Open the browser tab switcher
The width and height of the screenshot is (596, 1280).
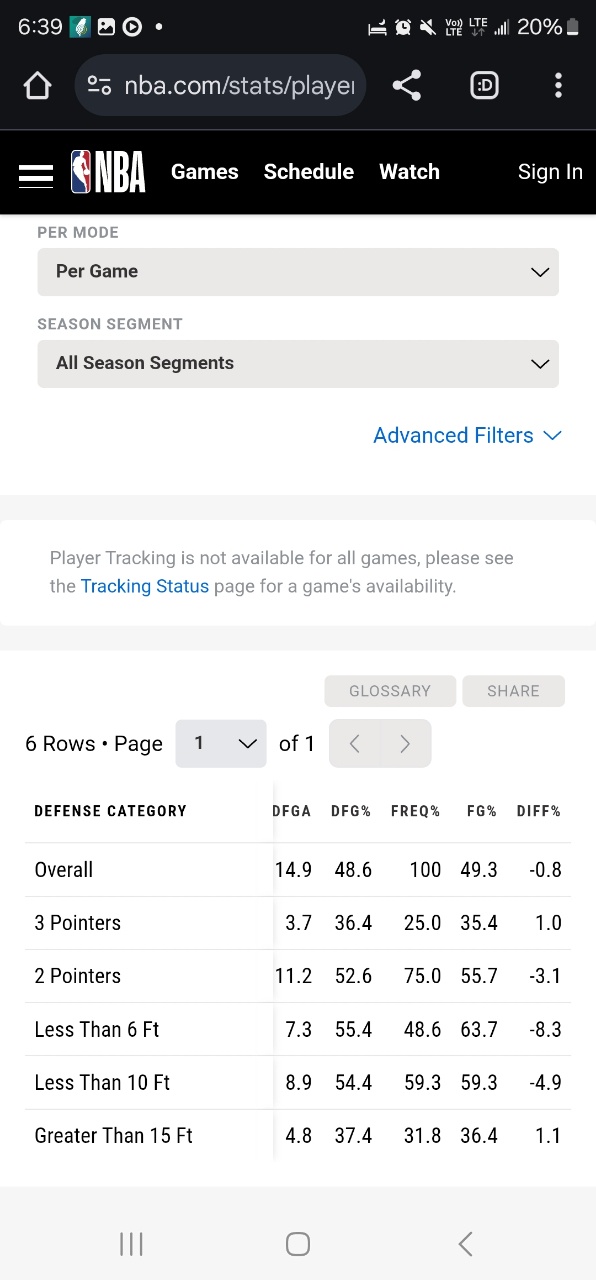point(484,86)
